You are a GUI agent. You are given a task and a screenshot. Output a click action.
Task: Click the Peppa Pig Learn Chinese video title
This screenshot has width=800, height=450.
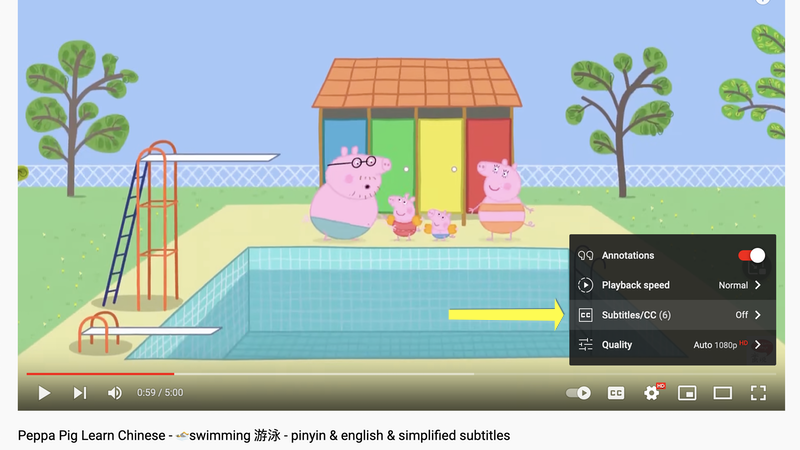tap(264, 436)
